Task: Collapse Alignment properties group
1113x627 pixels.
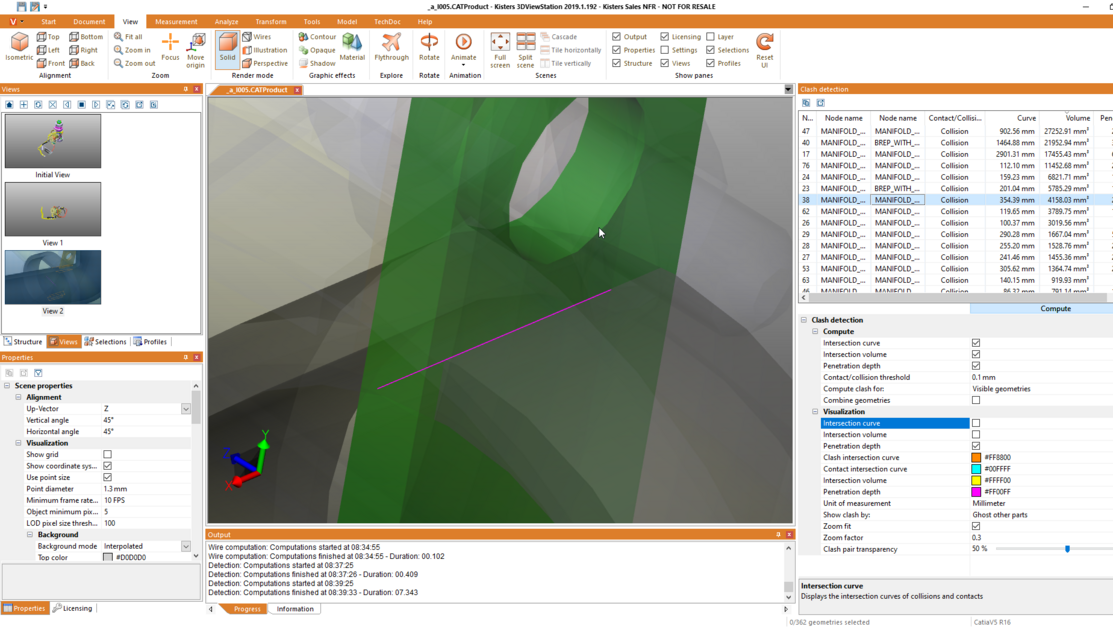Action: point(18,397)
